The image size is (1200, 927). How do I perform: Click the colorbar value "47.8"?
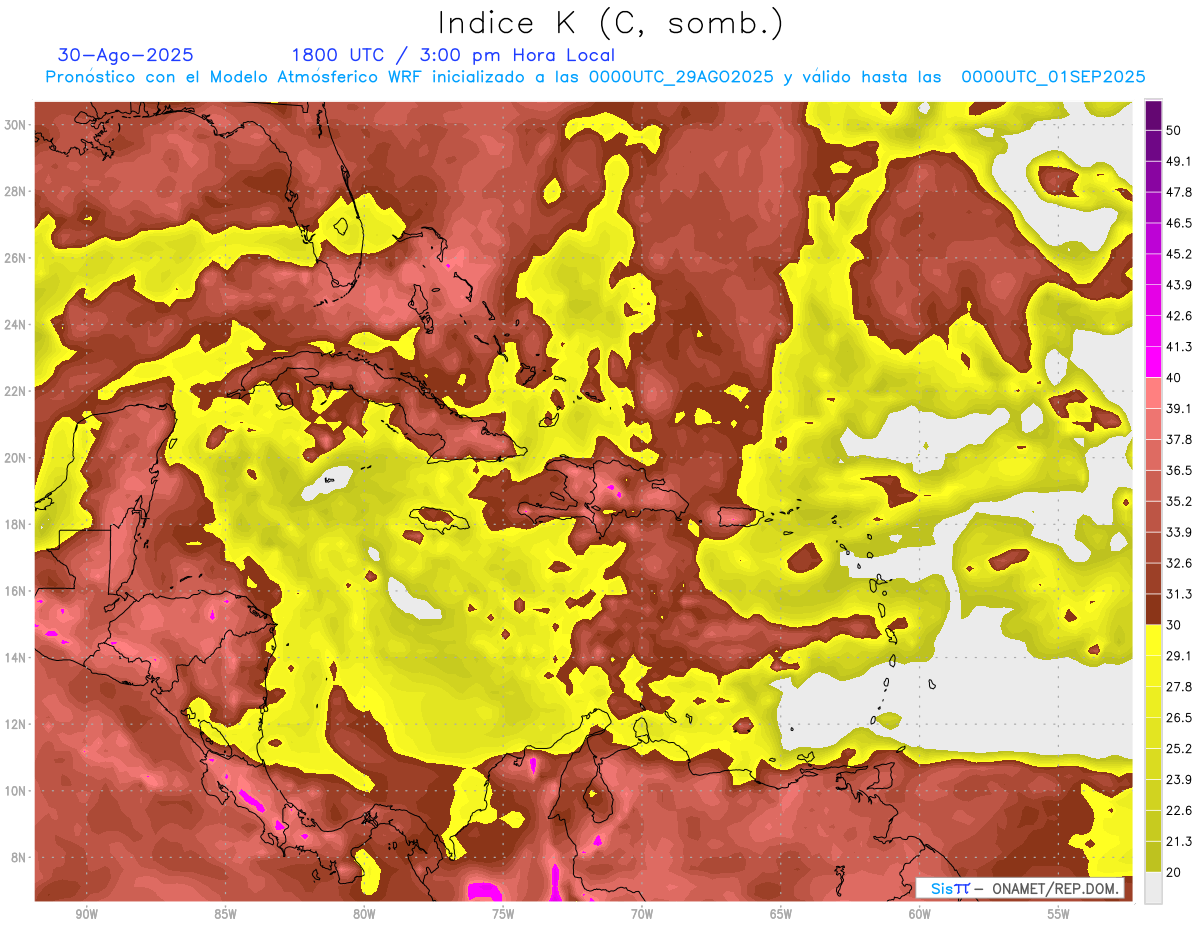(x=1178, y=192)
